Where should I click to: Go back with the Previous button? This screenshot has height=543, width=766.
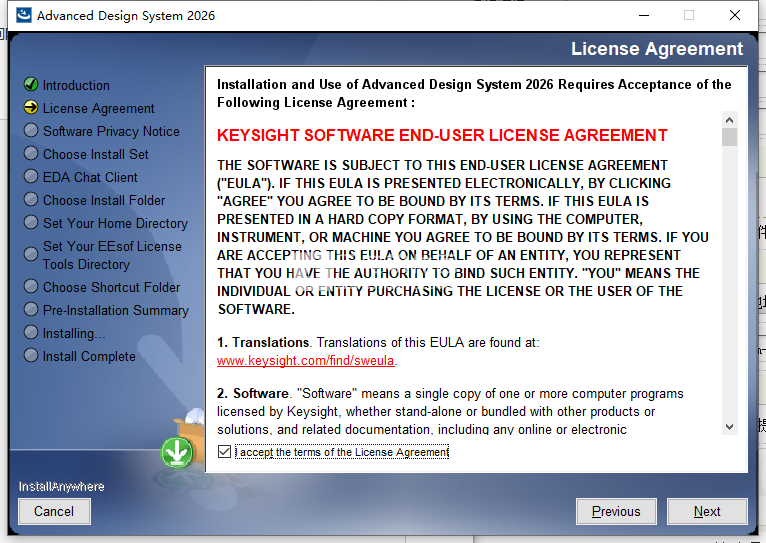616,511
